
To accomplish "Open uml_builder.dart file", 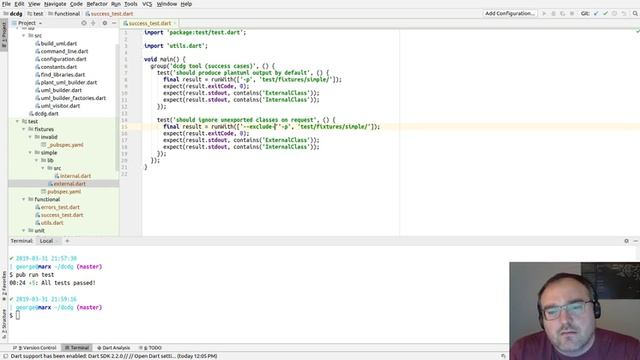I will coord(58,90).
